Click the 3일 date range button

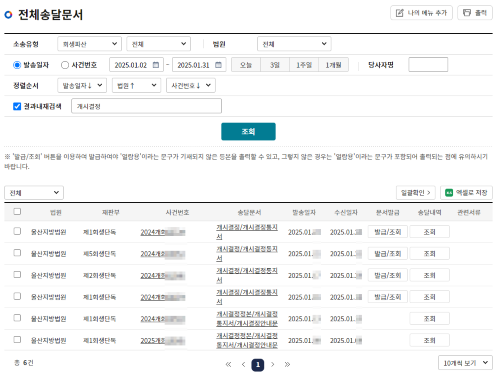point(275,65)
